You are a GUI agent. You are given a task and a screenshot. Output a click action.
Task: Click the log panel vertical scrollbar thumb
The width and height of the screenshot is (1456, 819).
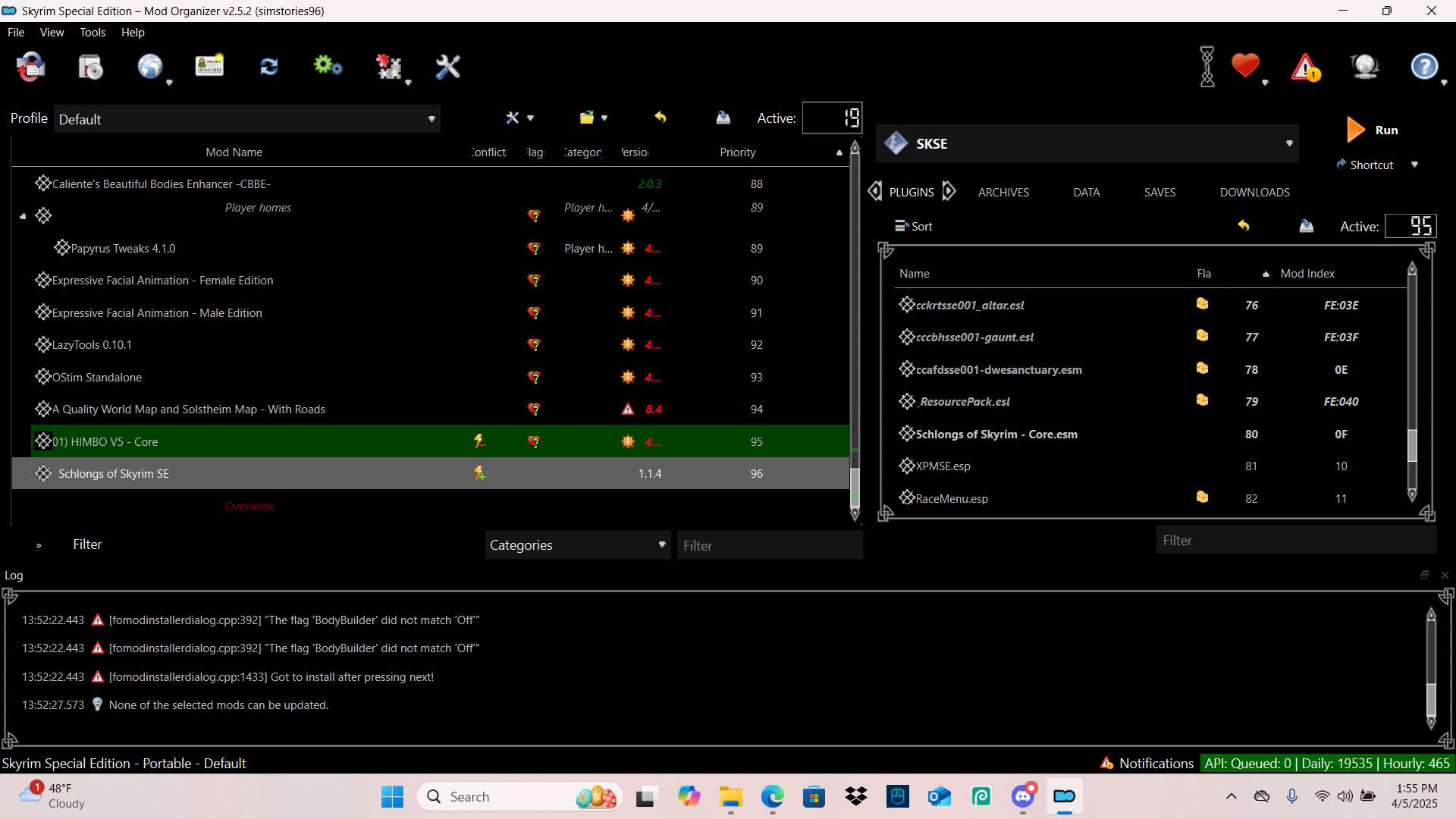1431,700
